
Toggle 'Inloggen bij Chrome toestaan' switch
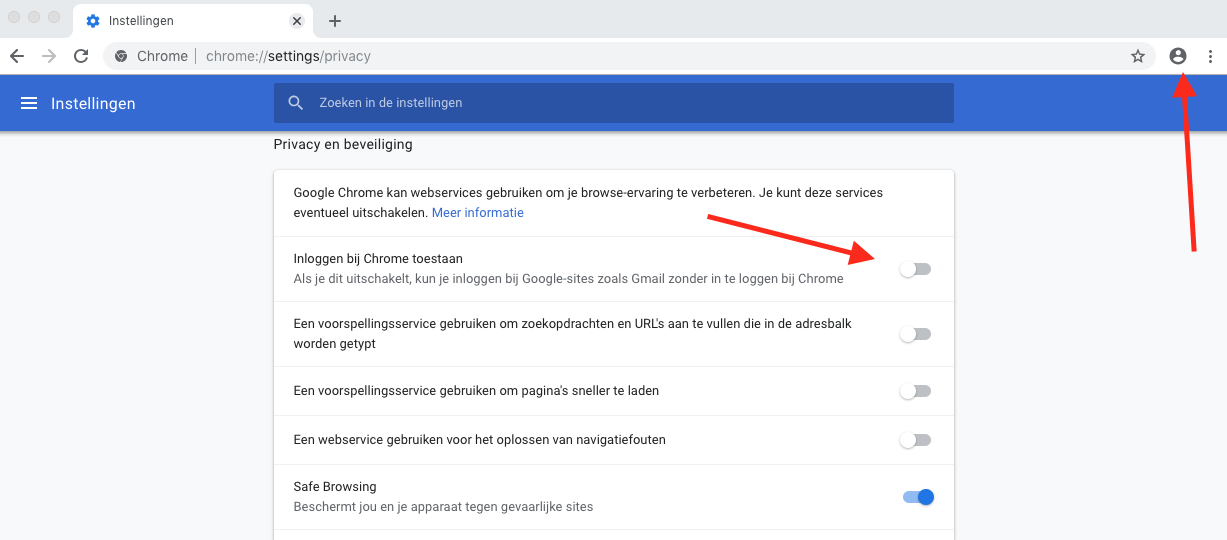[x=915, y=269]
